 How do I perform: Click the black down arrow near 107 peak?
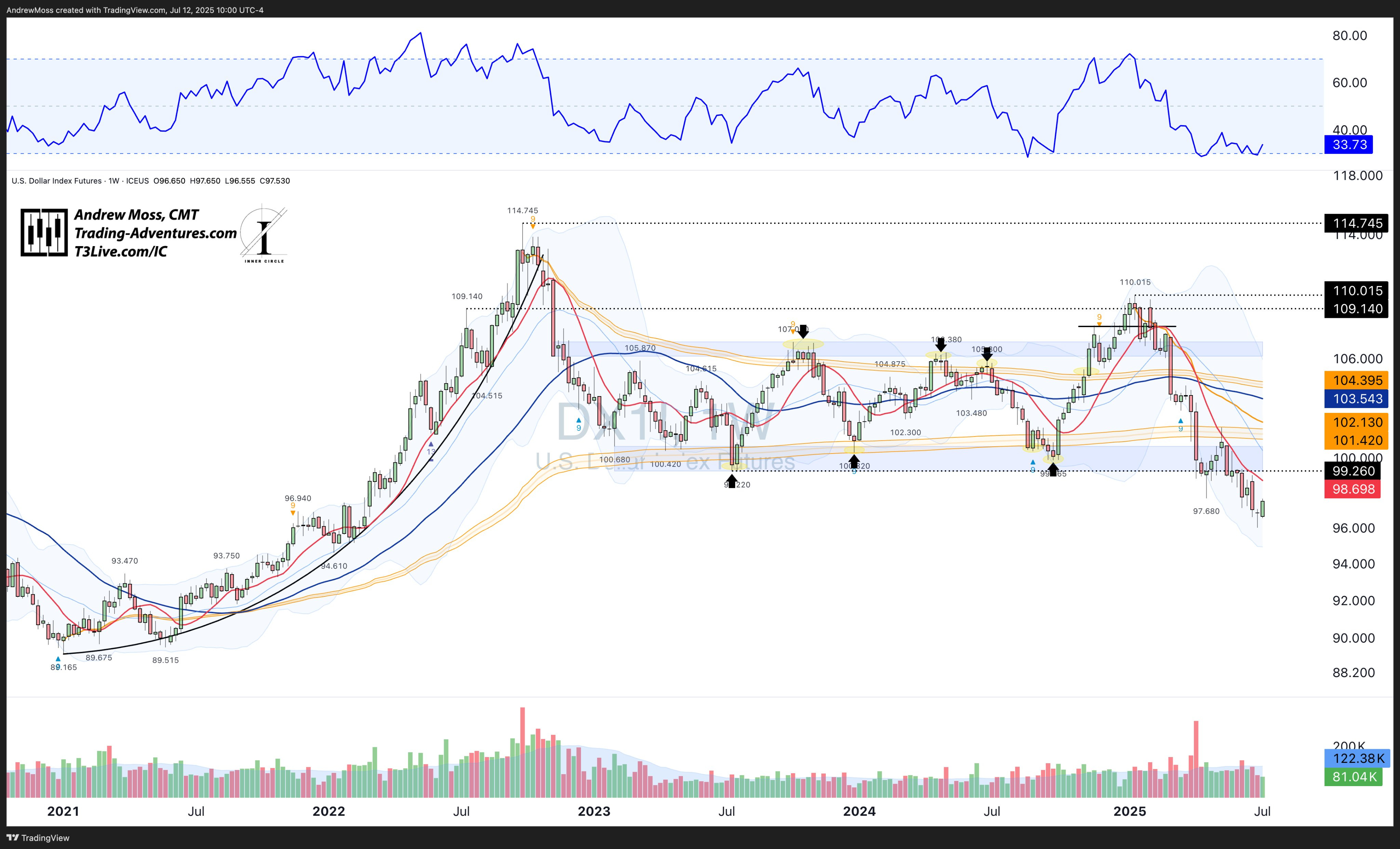tap(803, 331)
